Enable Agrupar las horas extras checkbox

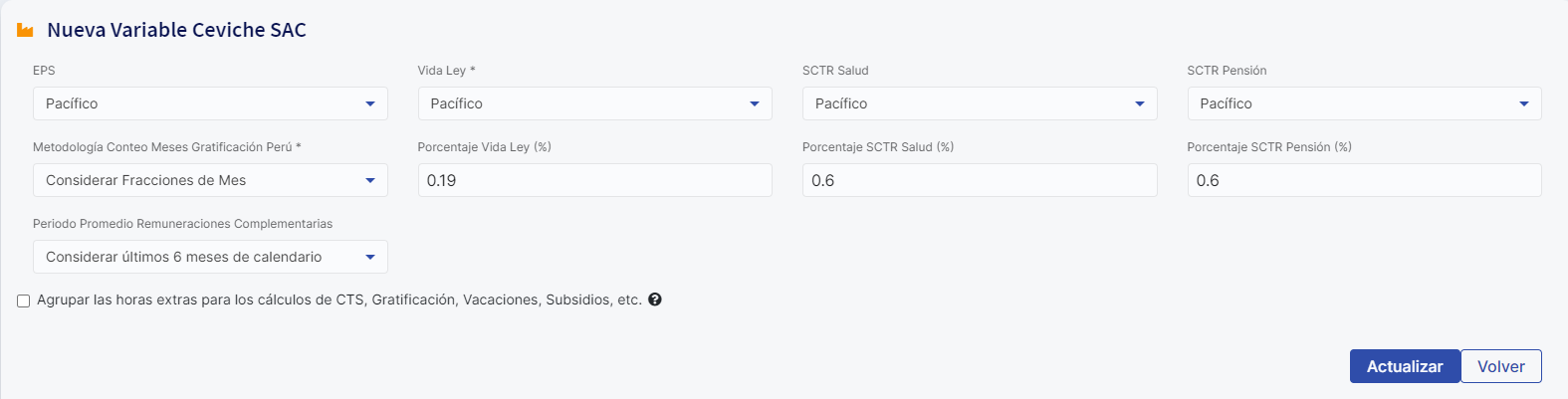tap(23, 300)
